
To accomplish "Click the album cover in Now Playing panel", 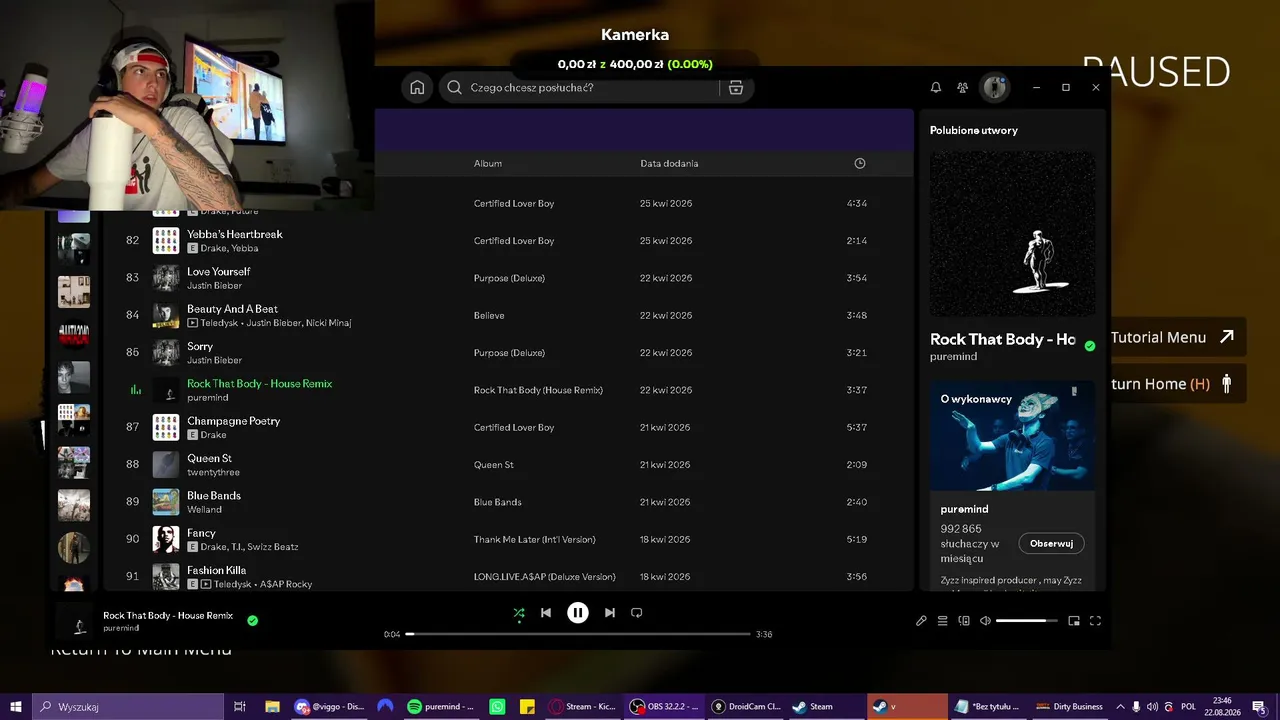I will [1012, 233].
